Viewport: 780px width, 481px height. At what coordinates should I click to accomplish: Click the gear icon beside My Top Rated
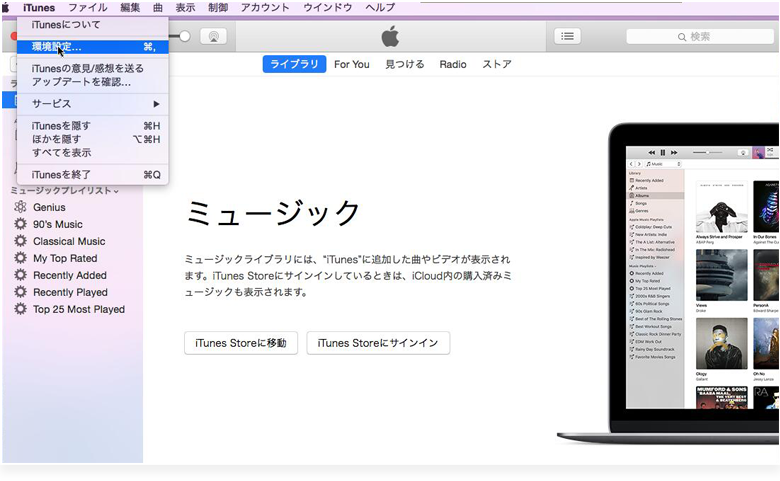tap(20, 258)
